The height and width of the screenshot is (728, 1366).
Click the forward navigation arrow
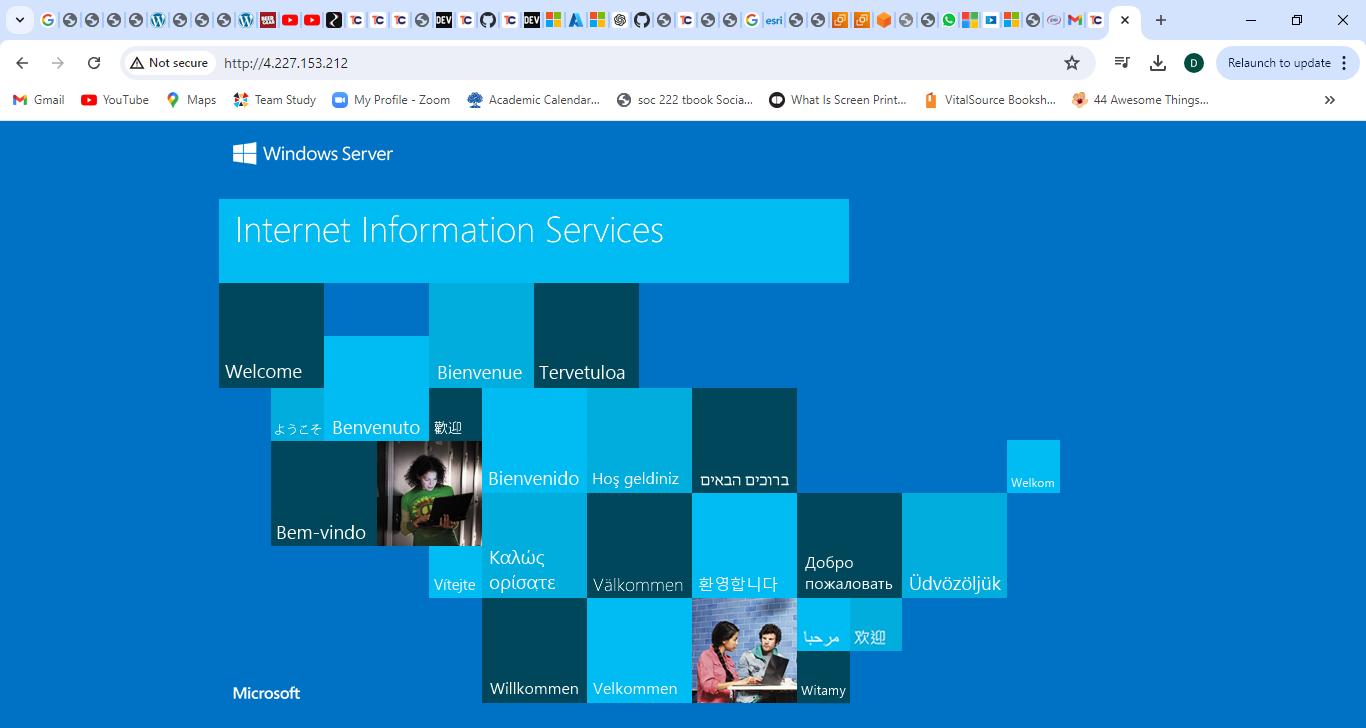tap(58, 63)
